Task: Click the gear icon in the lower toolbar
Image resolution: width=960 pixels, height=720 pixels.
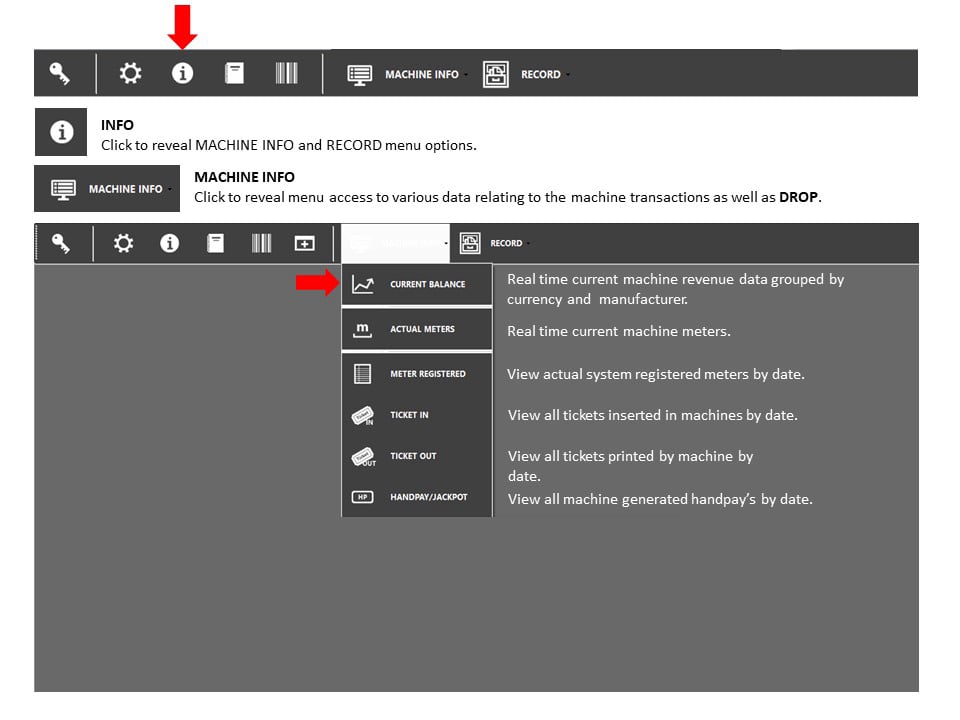Action: pyautogui.click(x=124, y=244)
